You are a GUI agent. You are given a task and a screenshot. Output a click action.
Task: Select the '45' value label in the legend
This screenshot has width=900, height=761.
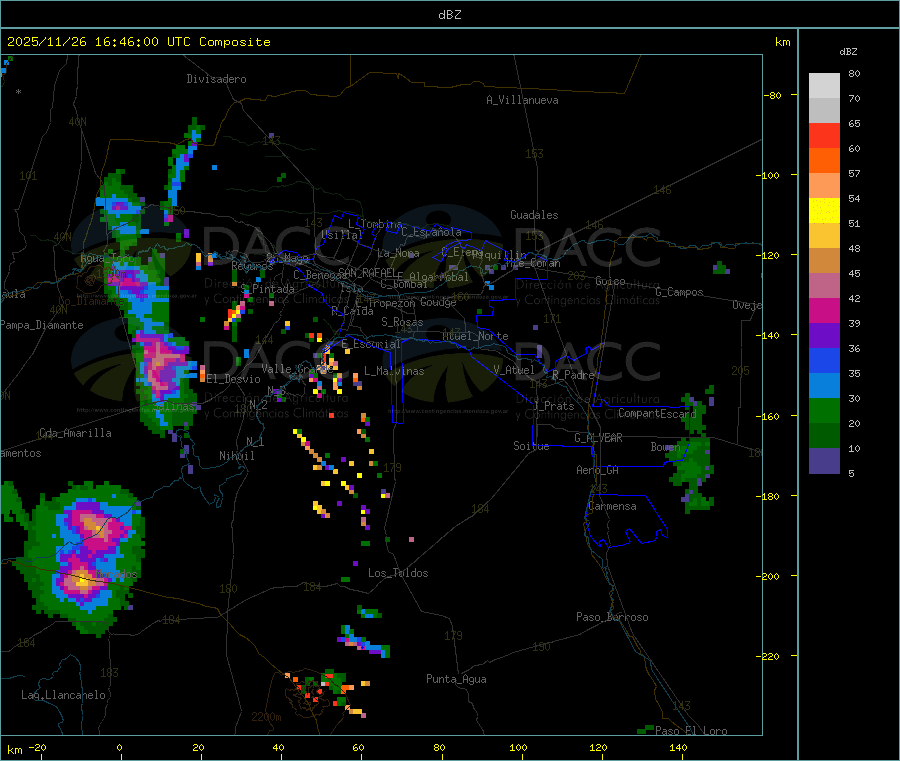pos(854,273)
